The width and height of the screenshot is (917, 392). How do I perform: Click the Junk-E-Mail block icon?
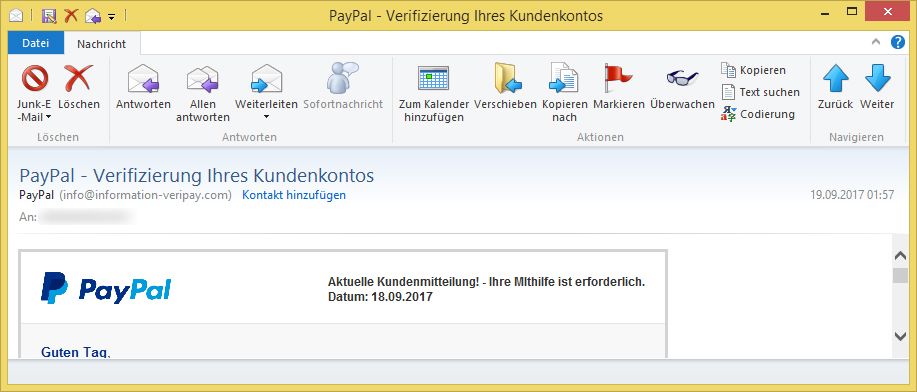coord(35,78)
